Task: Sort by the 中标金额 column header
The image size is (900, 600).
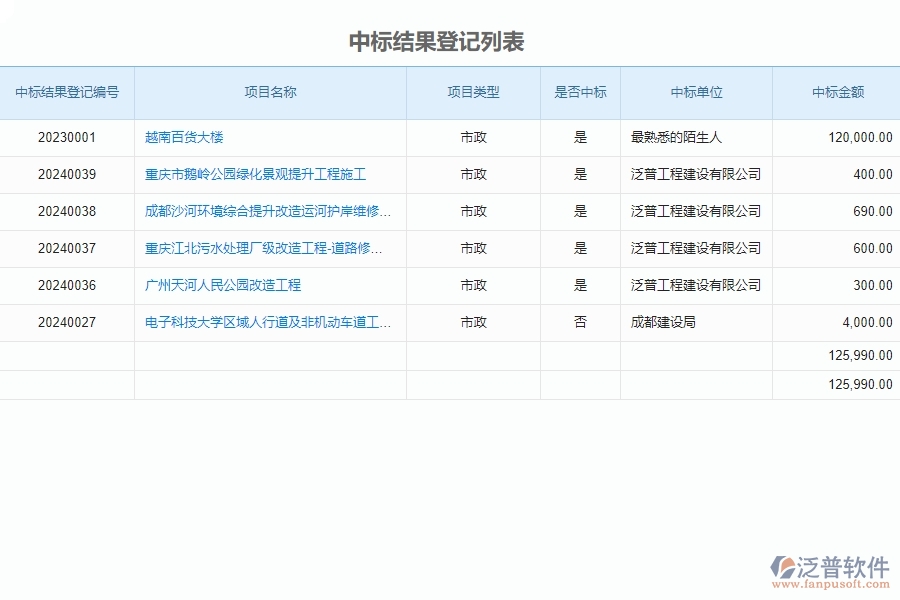Action: (x=836, y=92)
